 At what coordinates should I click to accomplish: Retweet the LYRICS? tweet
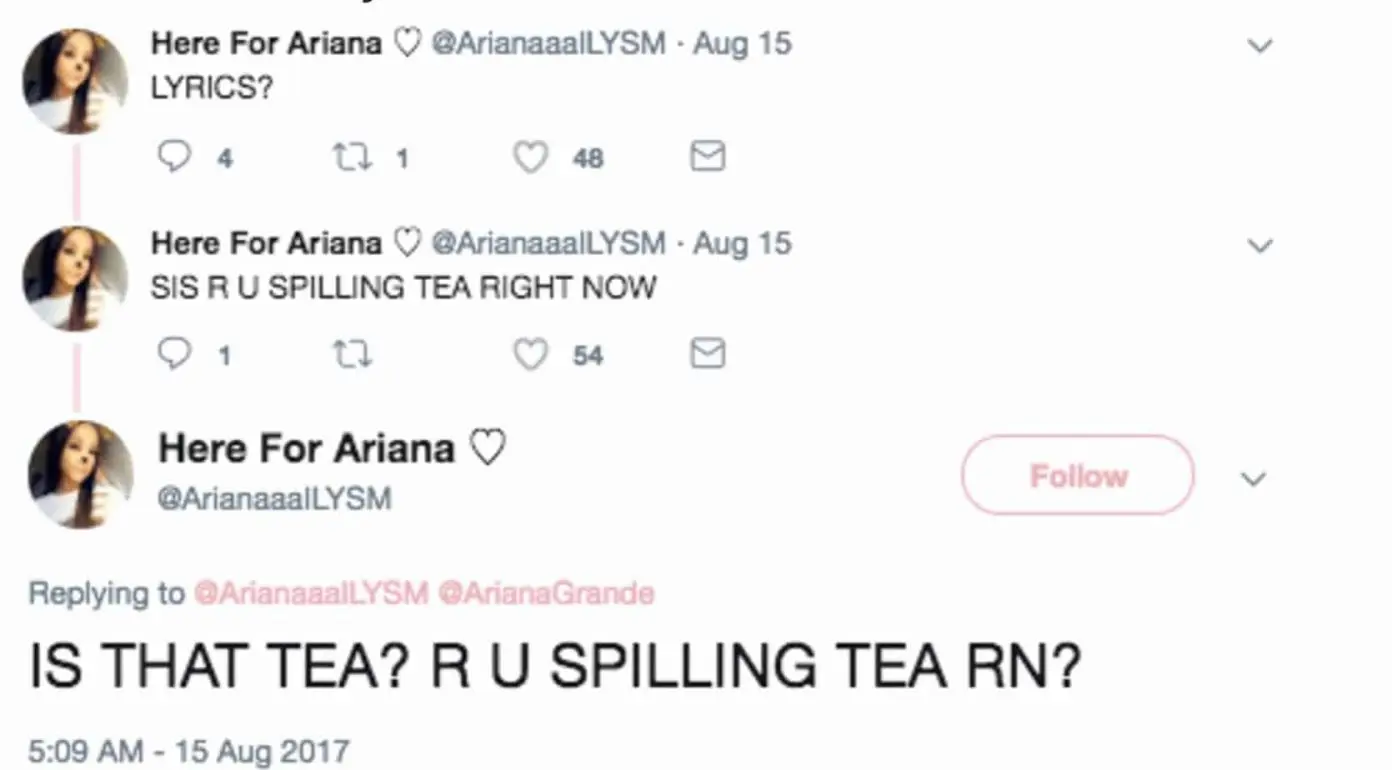tap(352, 157)
